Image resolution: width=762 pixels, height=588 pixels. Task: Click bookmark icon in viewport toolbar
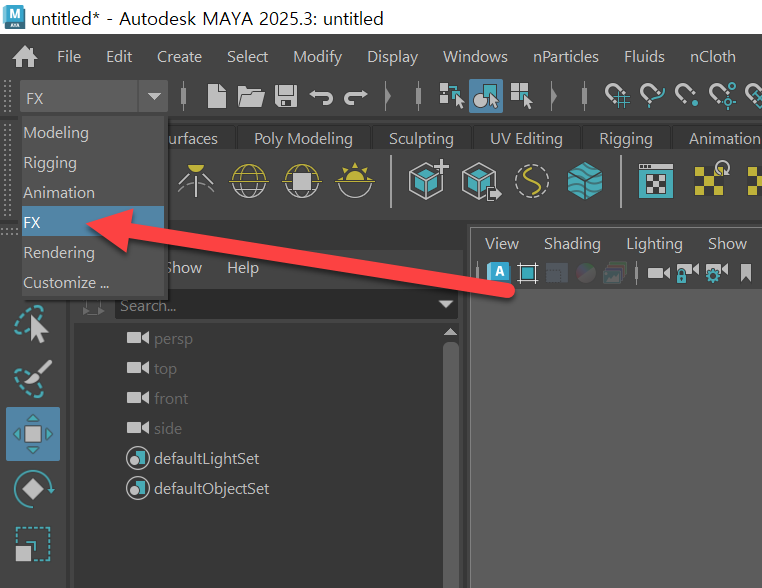pyautogui.click(x=746, y=273)
